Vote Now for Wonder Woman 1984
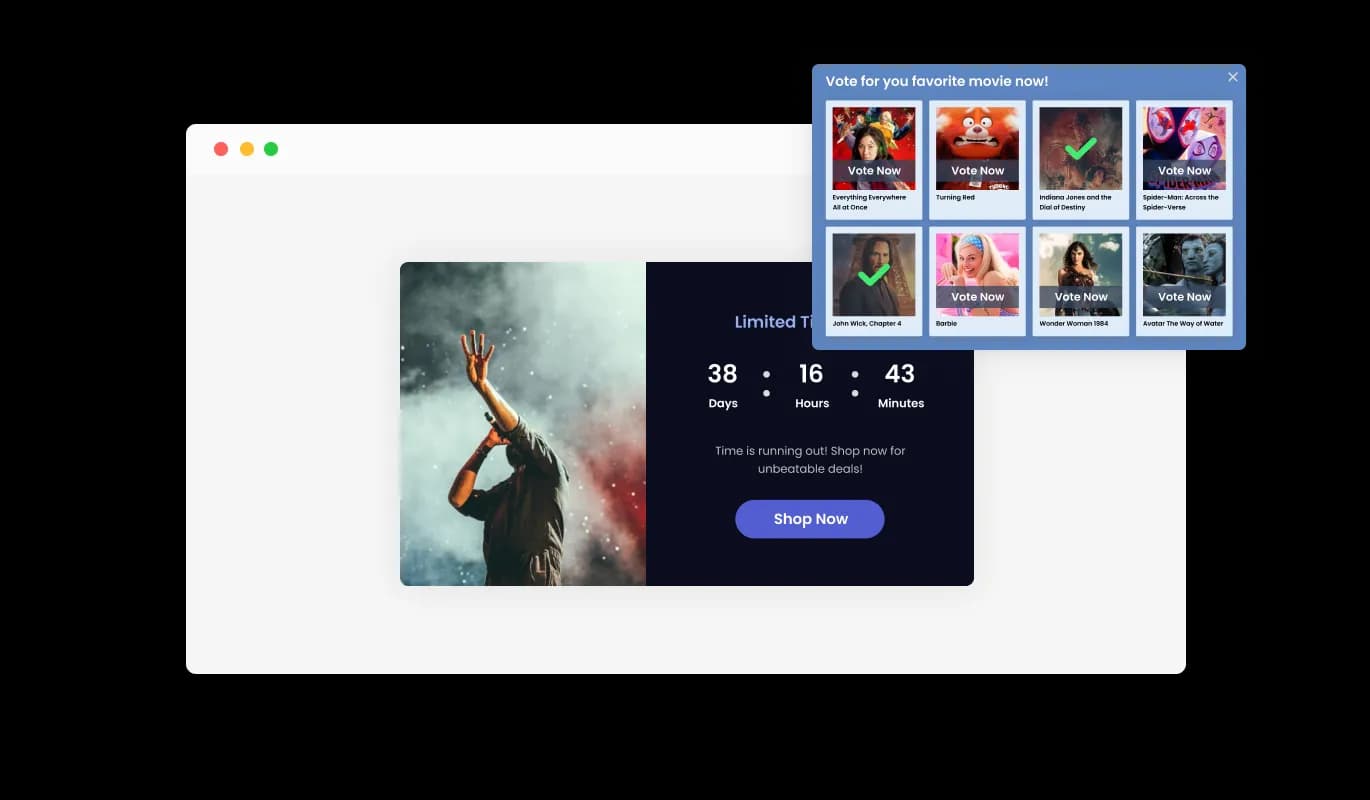 pos(1080,296)
